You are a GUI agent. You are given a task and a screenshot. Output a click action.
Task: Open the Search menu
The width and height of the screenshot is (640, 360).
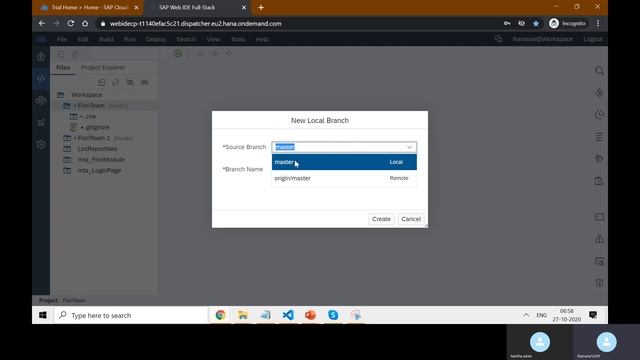click(x=186, y=39)
